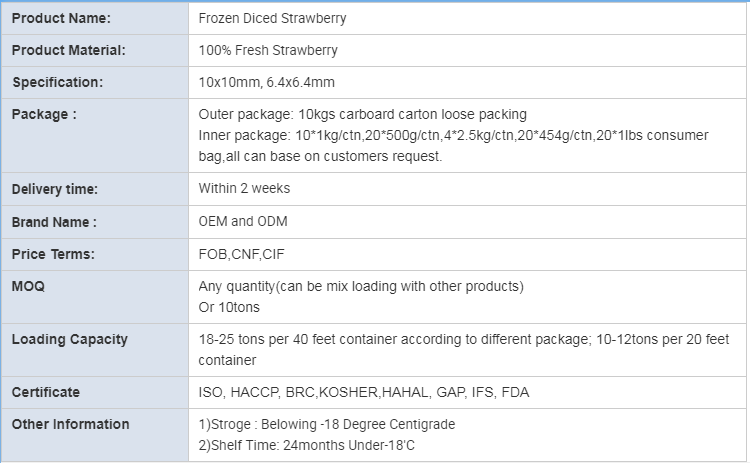Click the 100% Fresh Strawberry value
The height and width of the screenshot is (463, 750).
(268, 50)
